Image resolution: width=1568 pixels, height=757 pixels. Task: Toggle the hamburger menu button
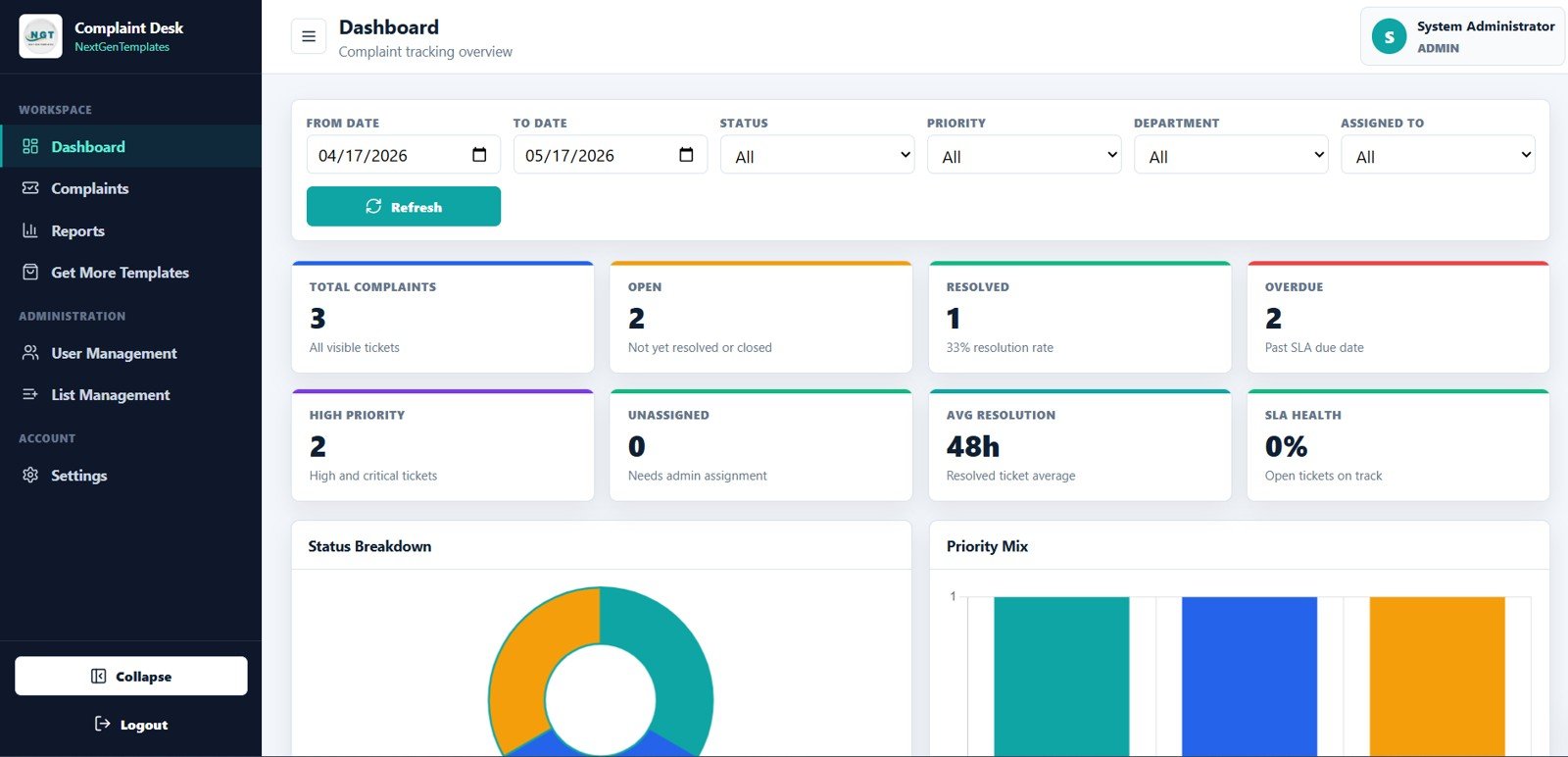pyautogui.click(x=309, y=36)
